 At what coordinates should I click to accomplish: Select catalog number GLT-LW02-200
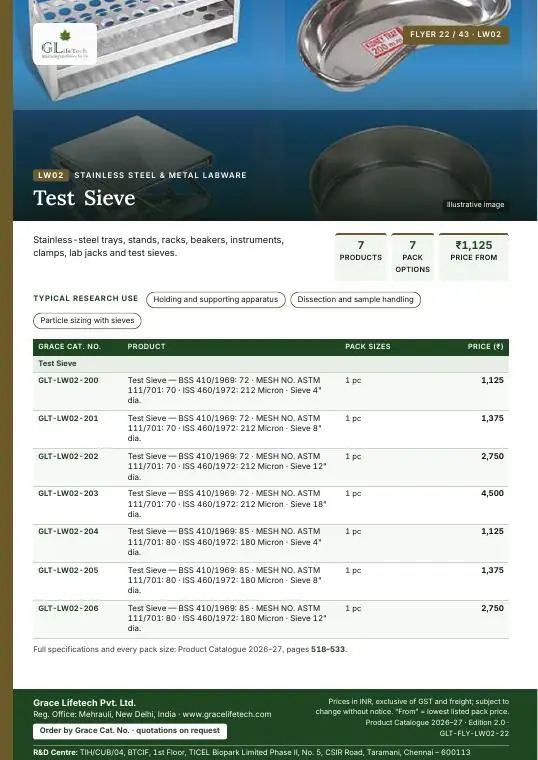[68, 380]
